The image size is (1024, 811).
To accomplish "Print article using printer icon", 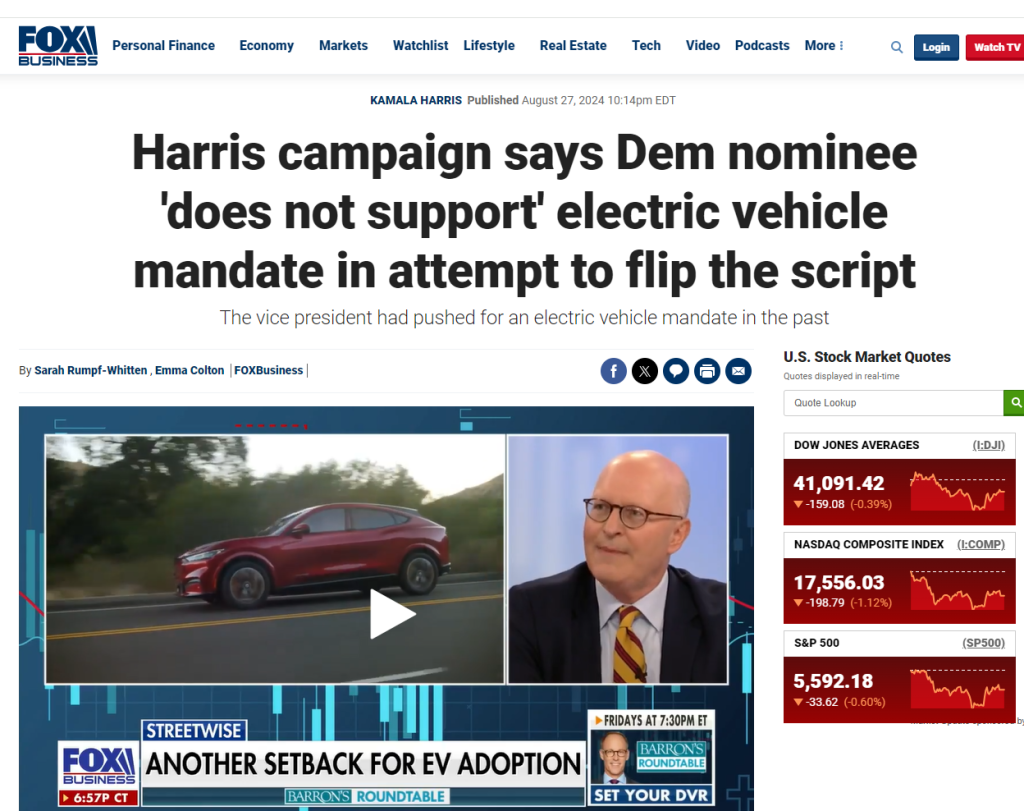I will (x=707, y=371).
